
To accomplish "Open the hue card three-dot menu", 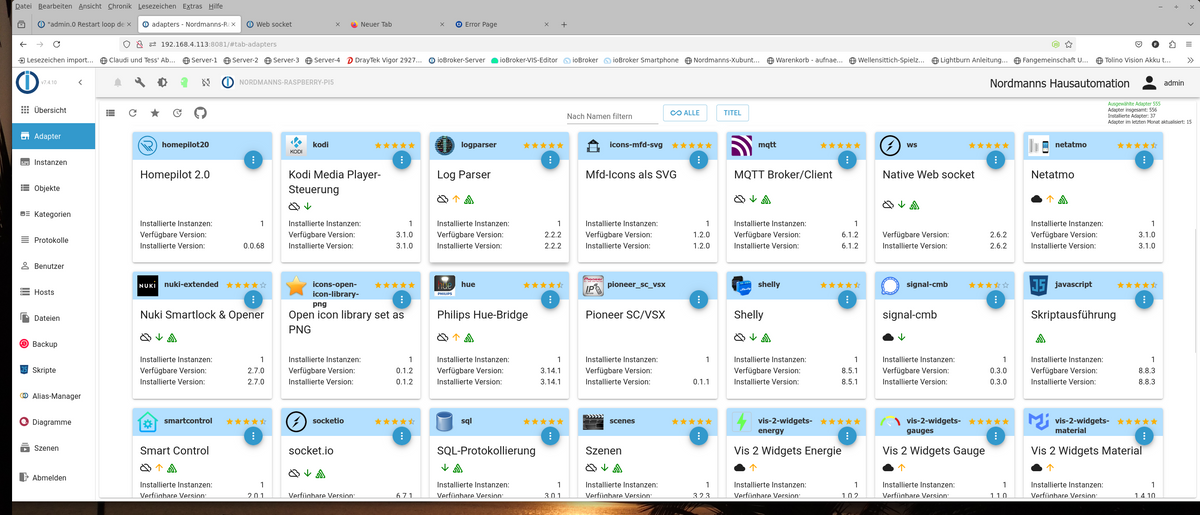I will coord(549,298).
